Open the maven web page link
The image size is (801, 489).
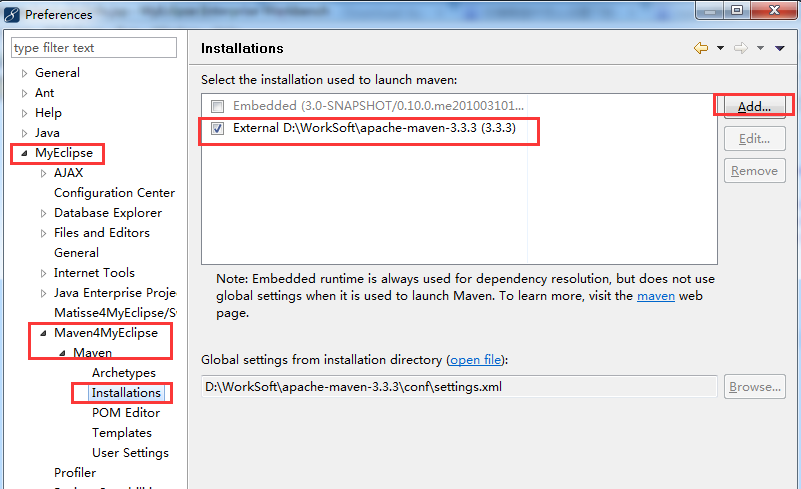click(x=656, y=296)
